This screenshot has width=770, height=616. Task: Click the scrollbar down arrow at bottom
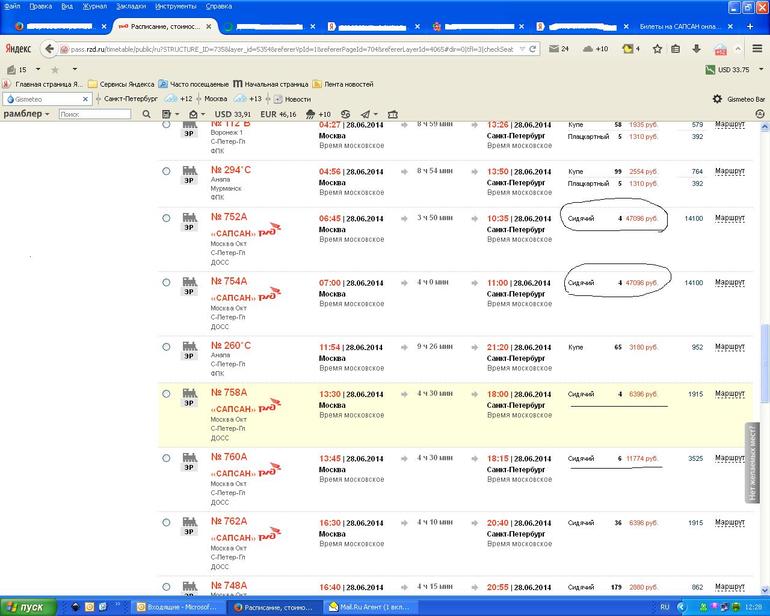[765, 589]
